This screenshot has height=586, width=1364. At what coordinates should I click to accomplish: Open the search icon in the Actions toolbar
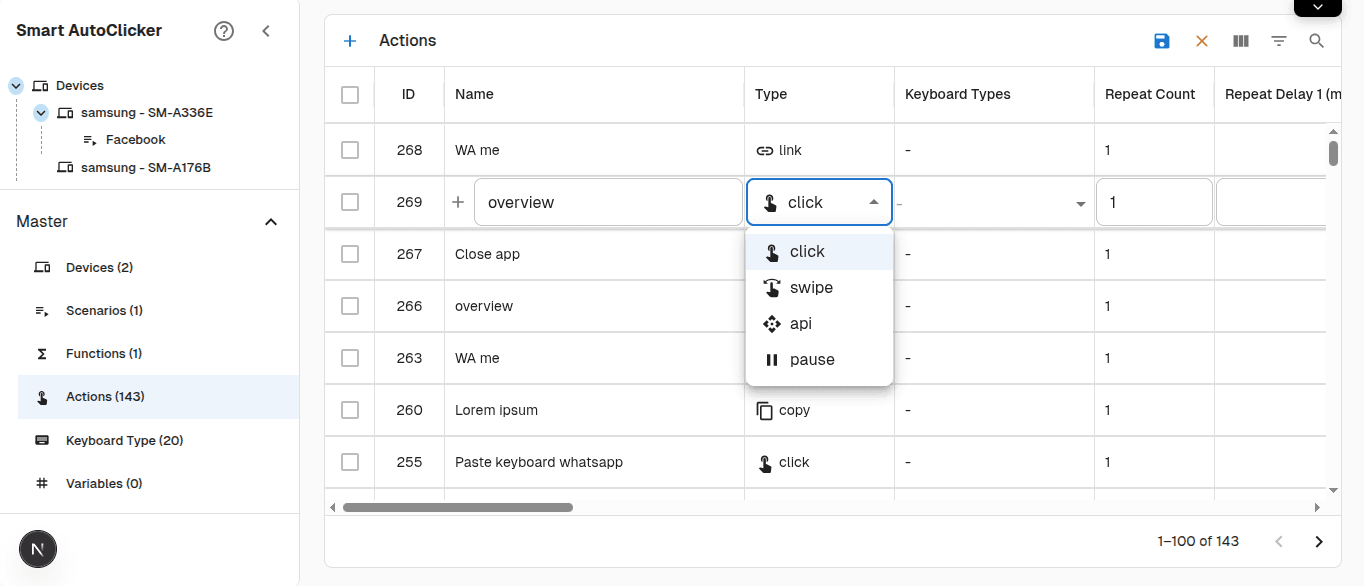click(x=1316, y=41)
